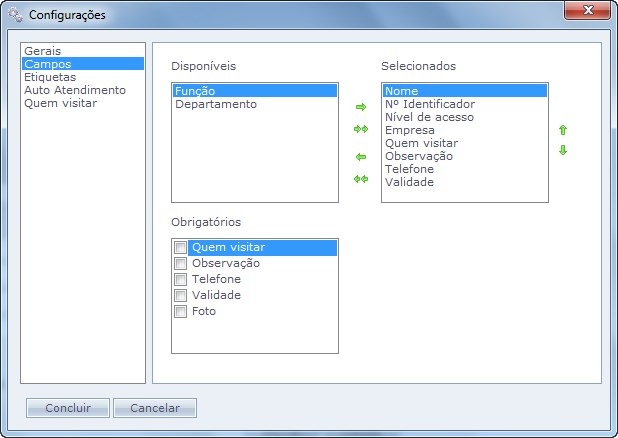Click the Cancelar button
Screen dimensions: 618x438
[x=155, y=408]
